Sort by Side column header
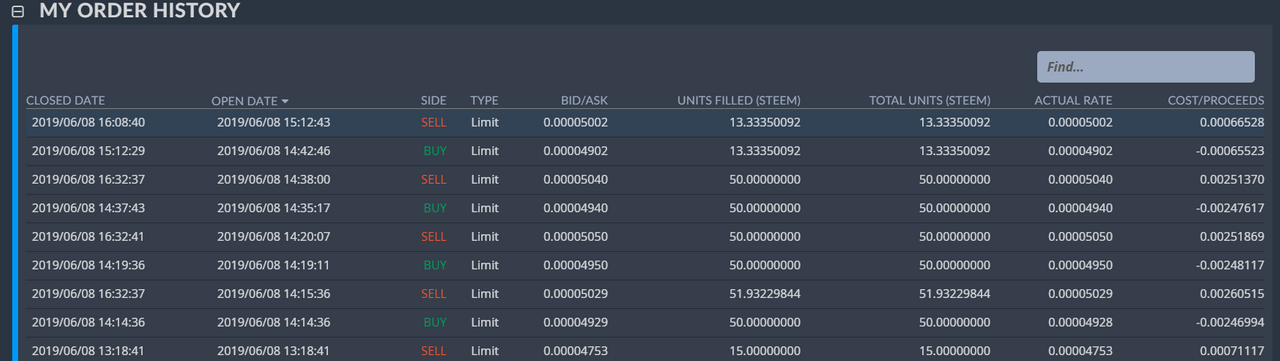 pos(434,101)
